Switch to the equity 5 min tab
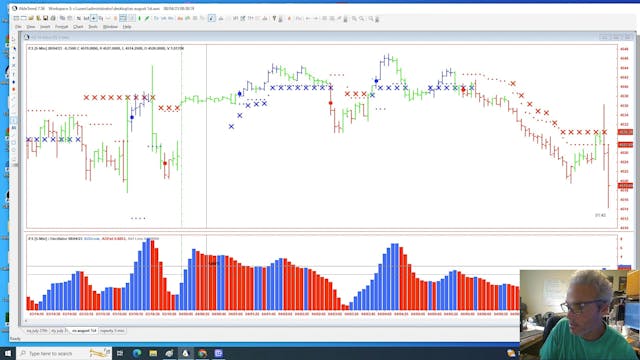Screen dimensions: 640x360 pos(112,331)
